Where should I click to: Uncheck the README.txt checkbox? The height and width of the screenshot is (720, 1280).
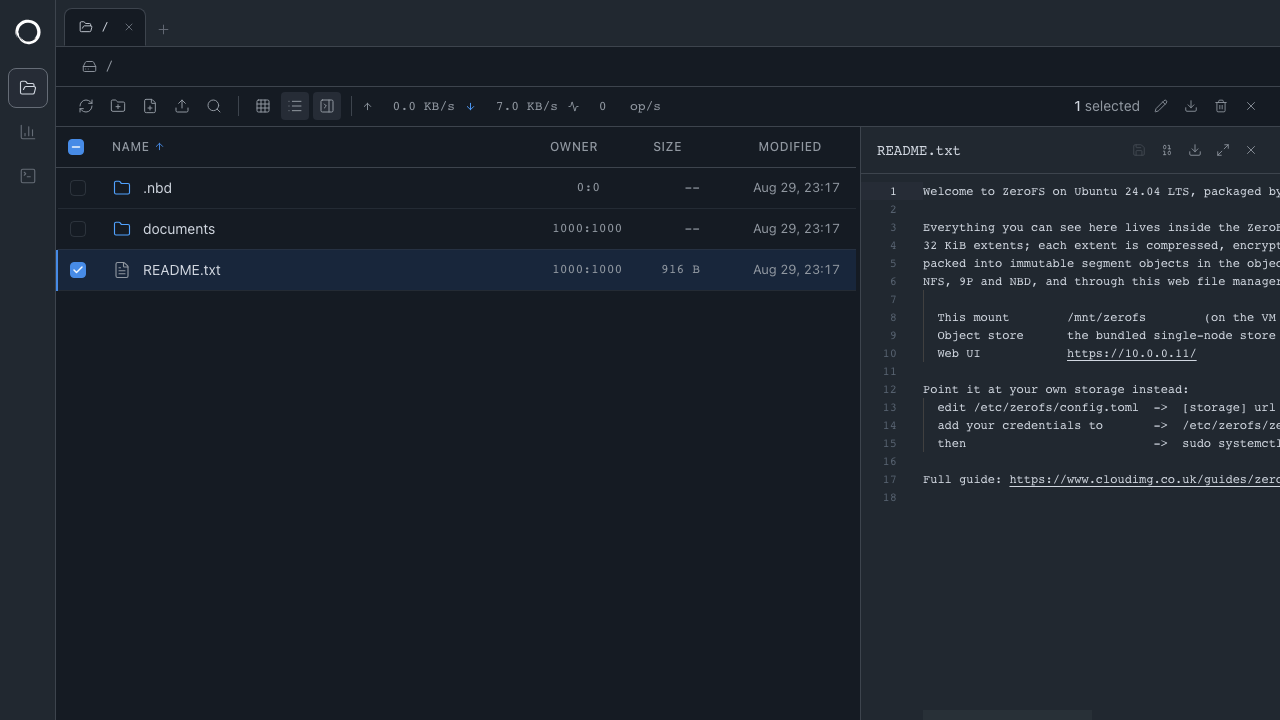click(x=78, y=270)
